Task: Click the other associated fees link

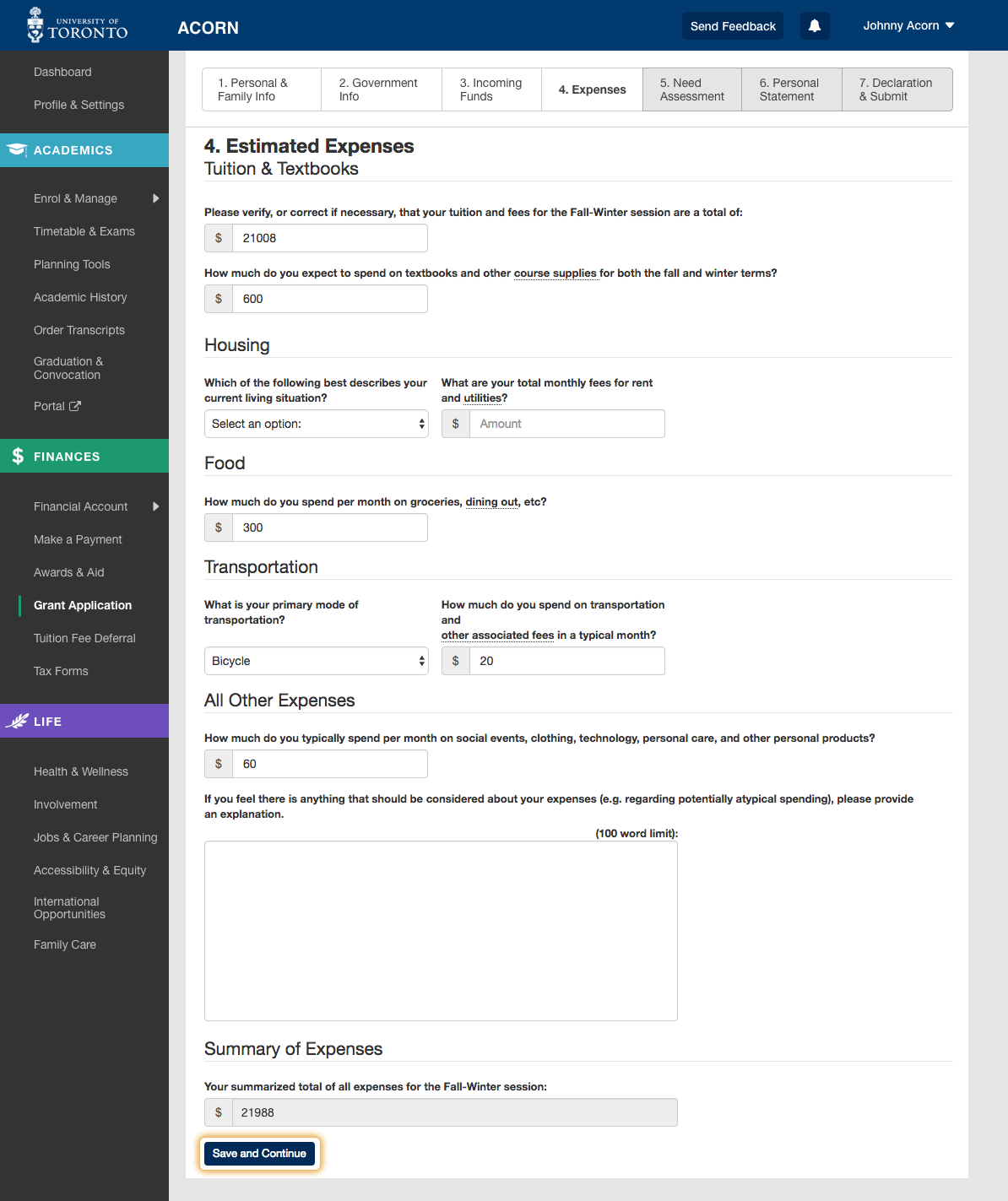Action: (x=498, y=636)
